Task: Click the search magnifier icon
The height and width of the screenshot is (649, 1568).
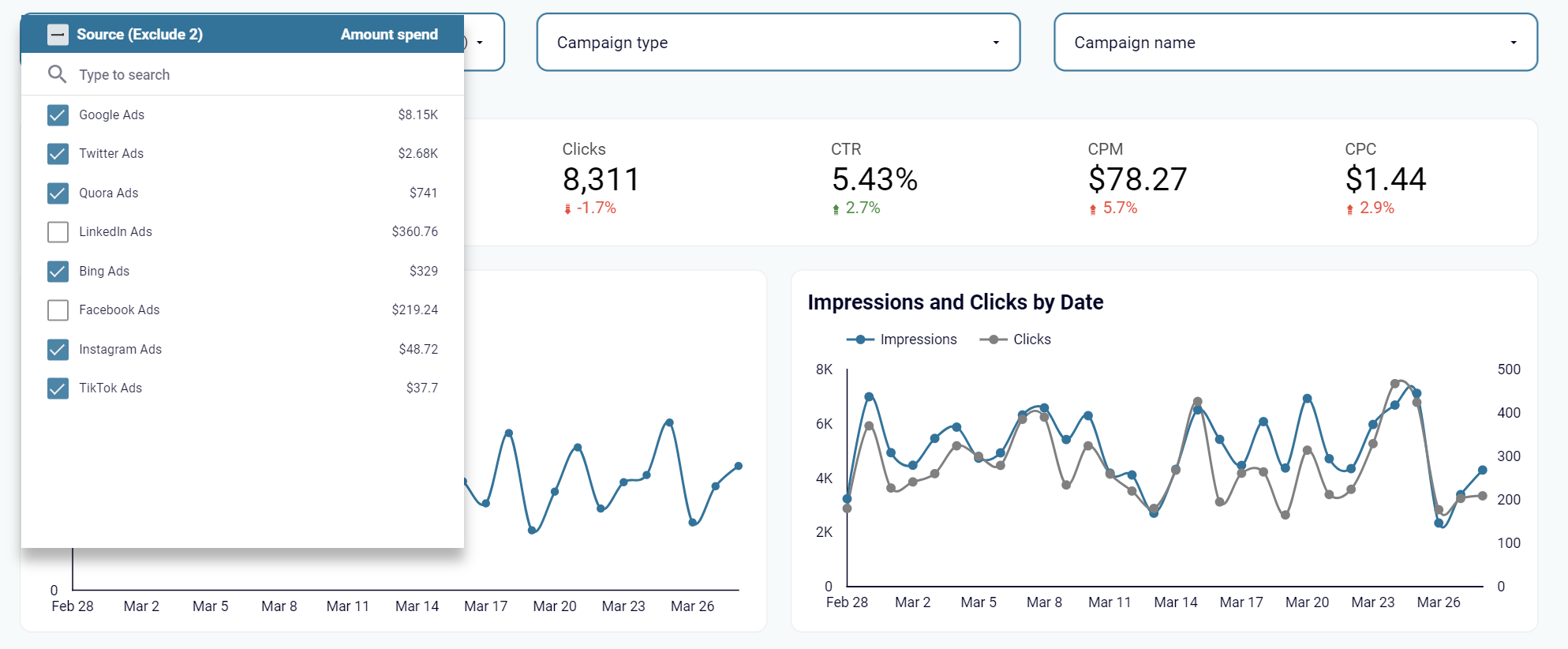Action: 57,74
